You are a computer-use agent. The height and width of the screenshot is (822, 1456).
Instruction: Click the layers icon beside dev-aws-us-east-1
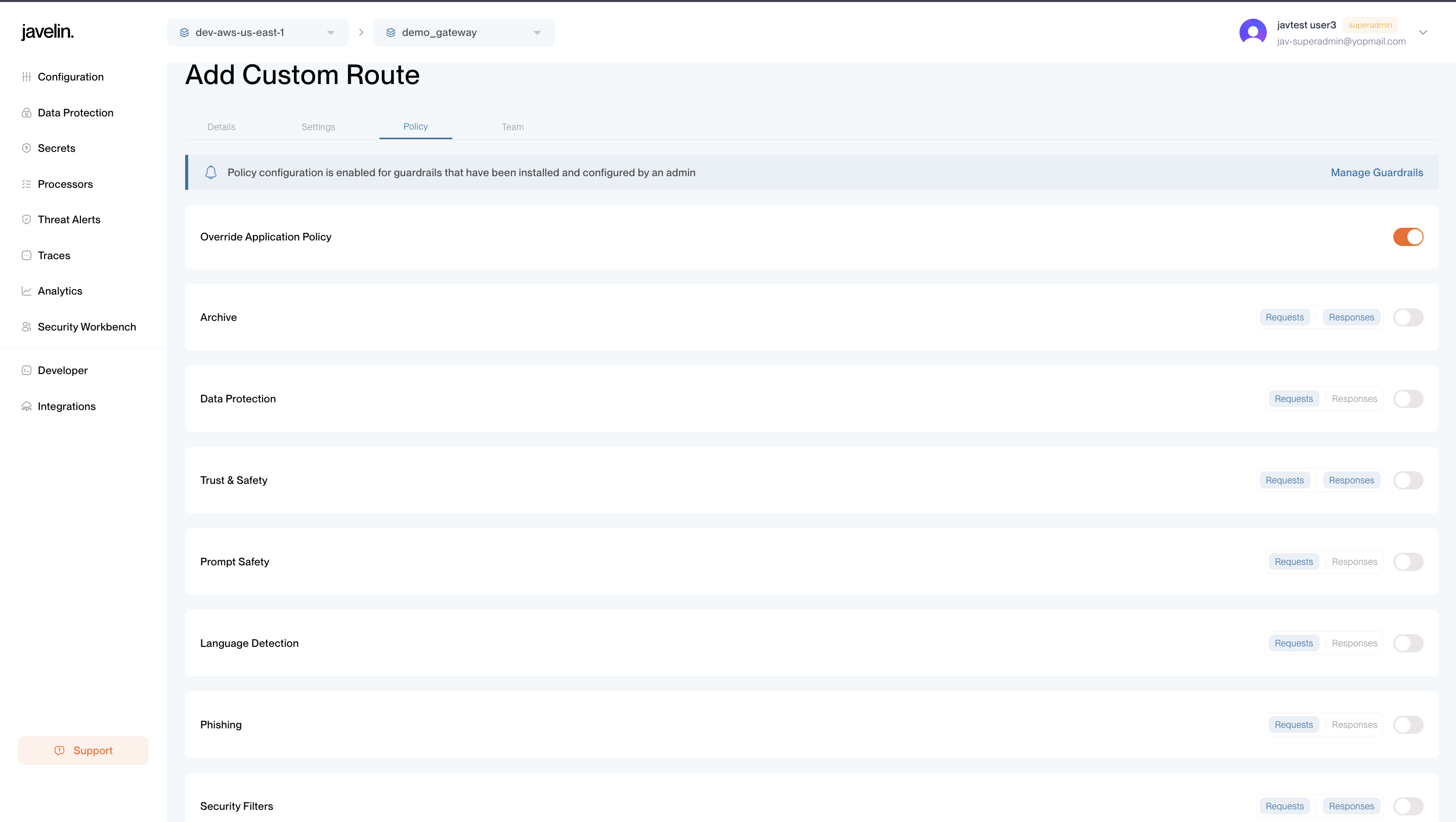coord(184,33)
